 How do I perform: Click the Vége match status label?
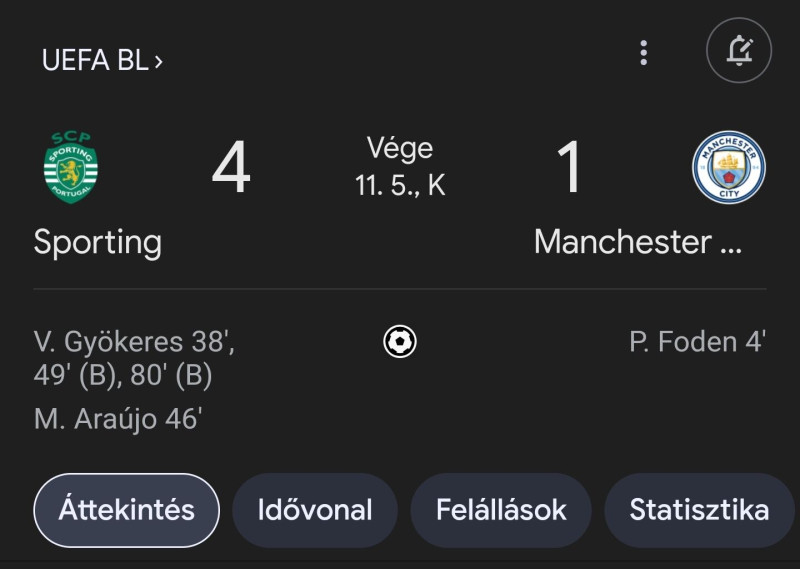(400, 149)
